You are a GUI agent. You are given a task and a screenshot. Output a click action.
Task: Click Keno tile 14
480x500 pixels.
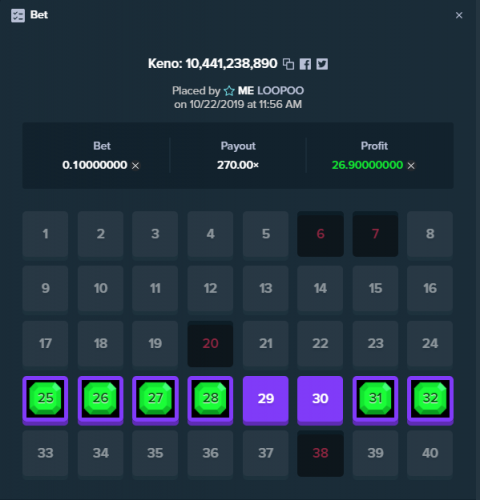320,289
